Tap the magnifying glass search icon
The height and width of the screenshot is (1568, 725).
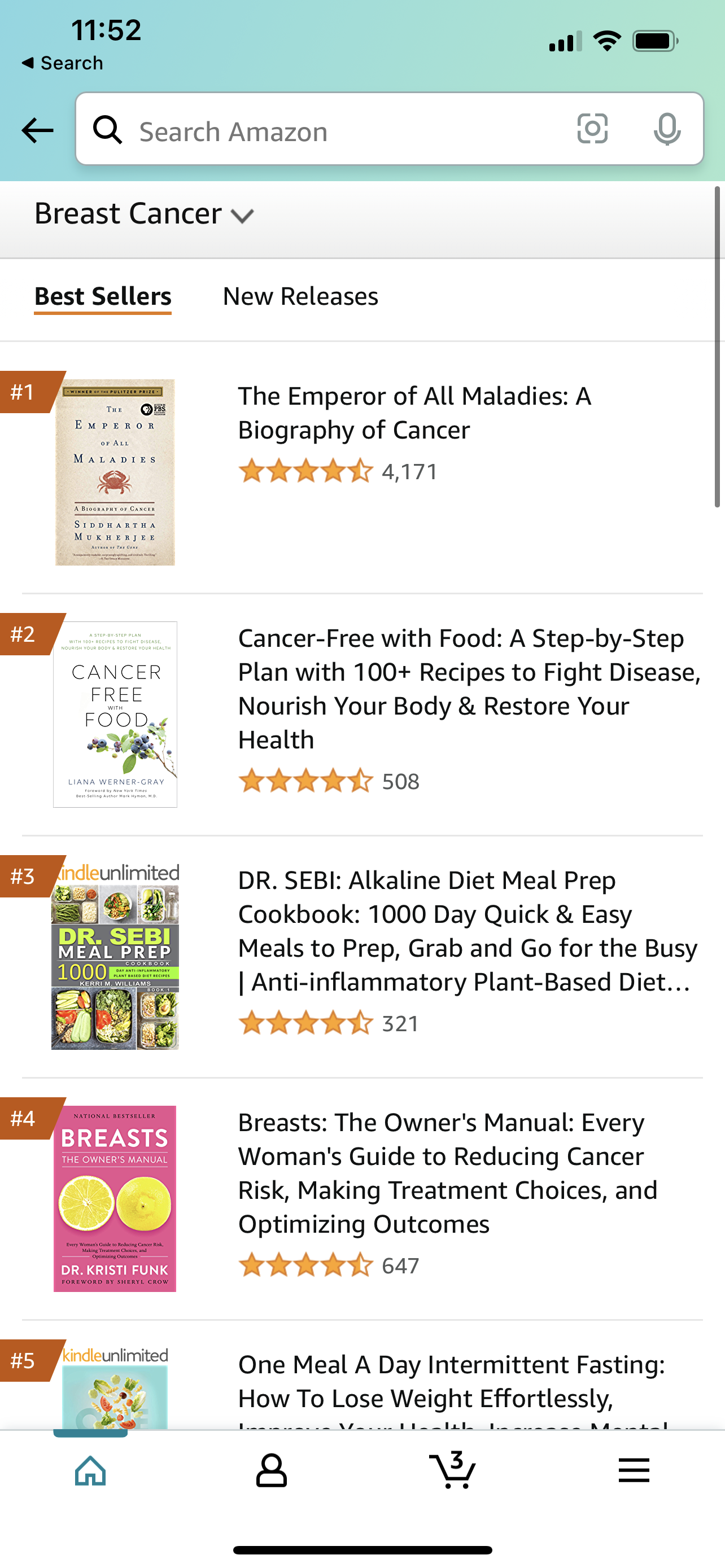point(108,130)
